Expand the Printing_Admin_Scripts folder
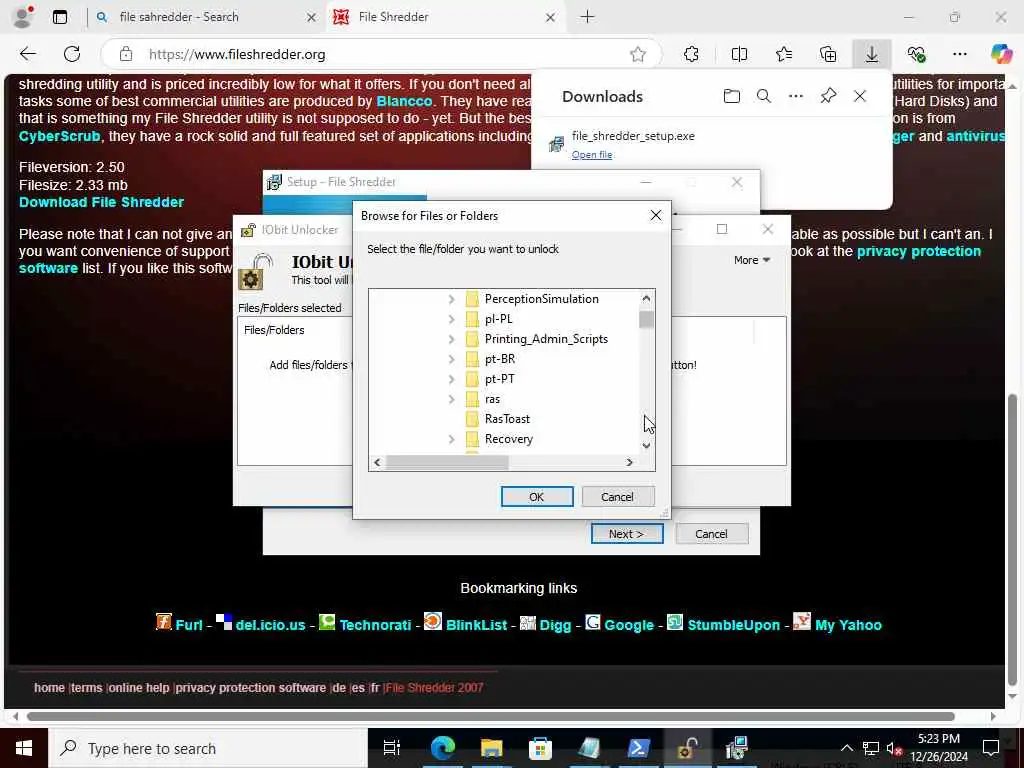Screen dimensions: 1024x768 tap(451, 340)
